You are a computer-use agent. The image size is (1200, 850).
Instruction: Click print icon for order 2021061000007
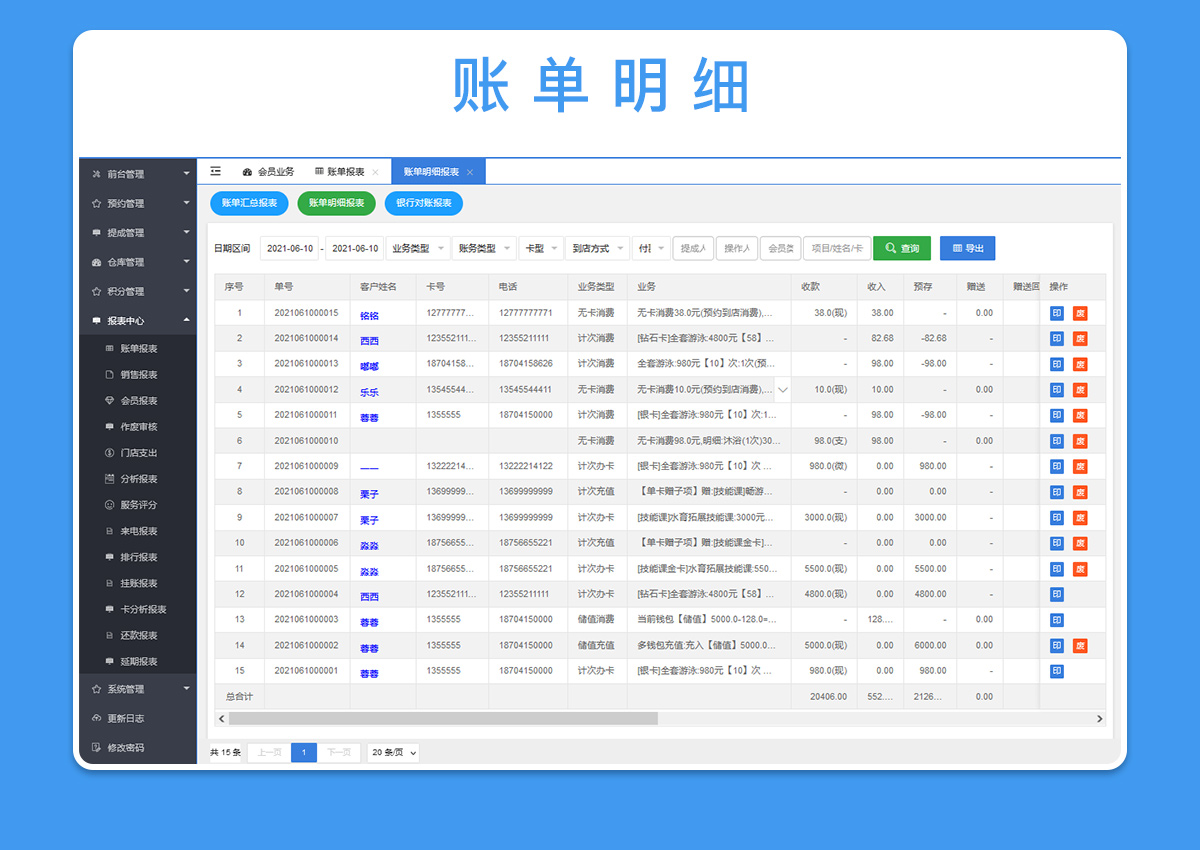coord(1057,518)
